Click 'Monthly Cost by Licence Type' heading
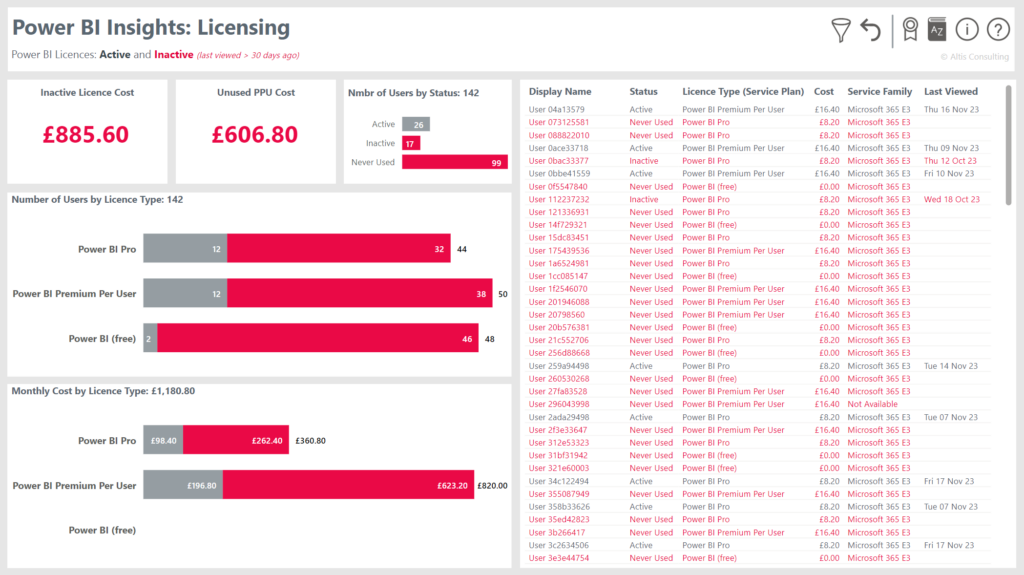Screen dimensions: 1024x575 click(x=103, y=391)
